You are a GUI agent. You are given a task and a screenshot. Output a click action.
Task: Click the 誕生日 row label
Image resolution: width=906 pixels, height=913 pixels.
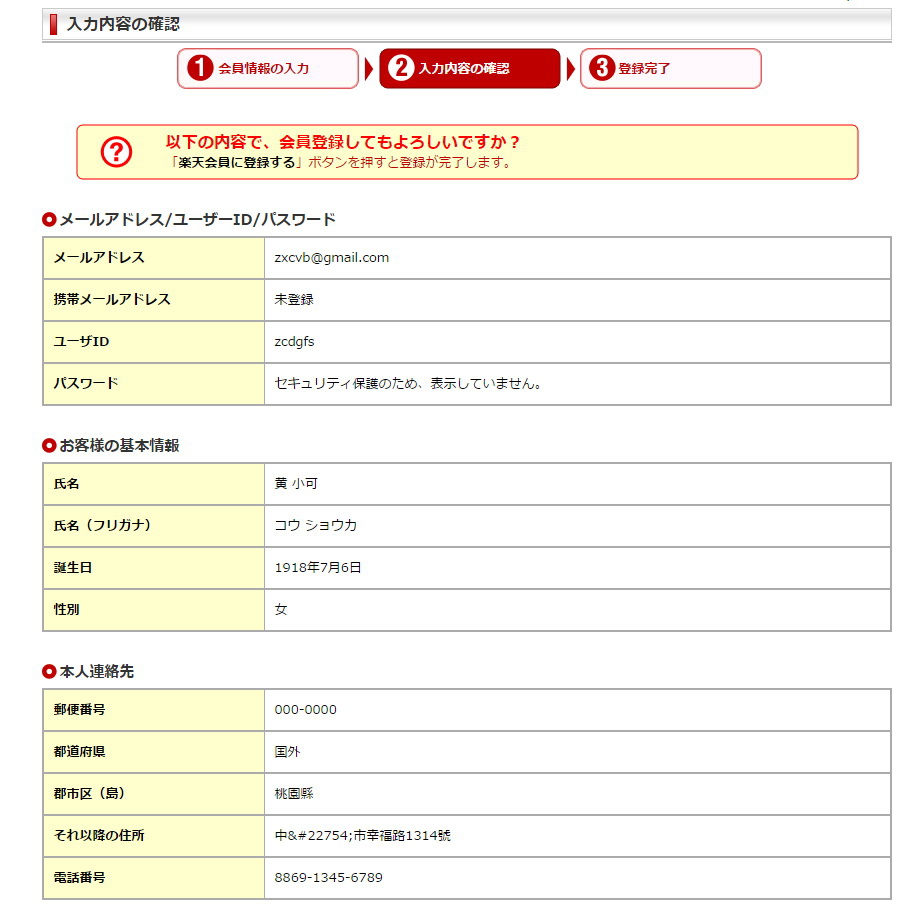[x=73, y=568]
